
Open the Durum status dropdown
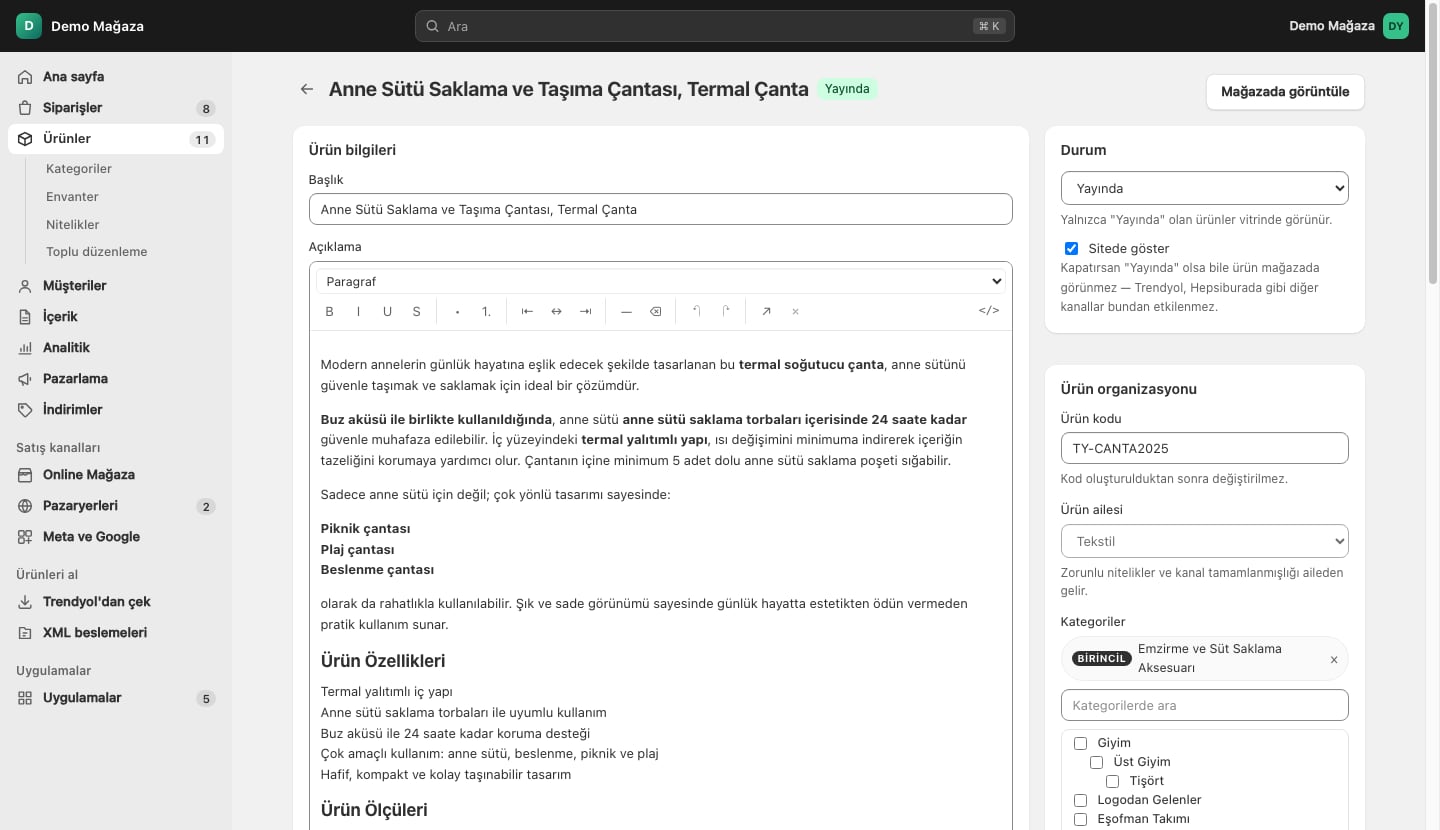(1204, 188)
